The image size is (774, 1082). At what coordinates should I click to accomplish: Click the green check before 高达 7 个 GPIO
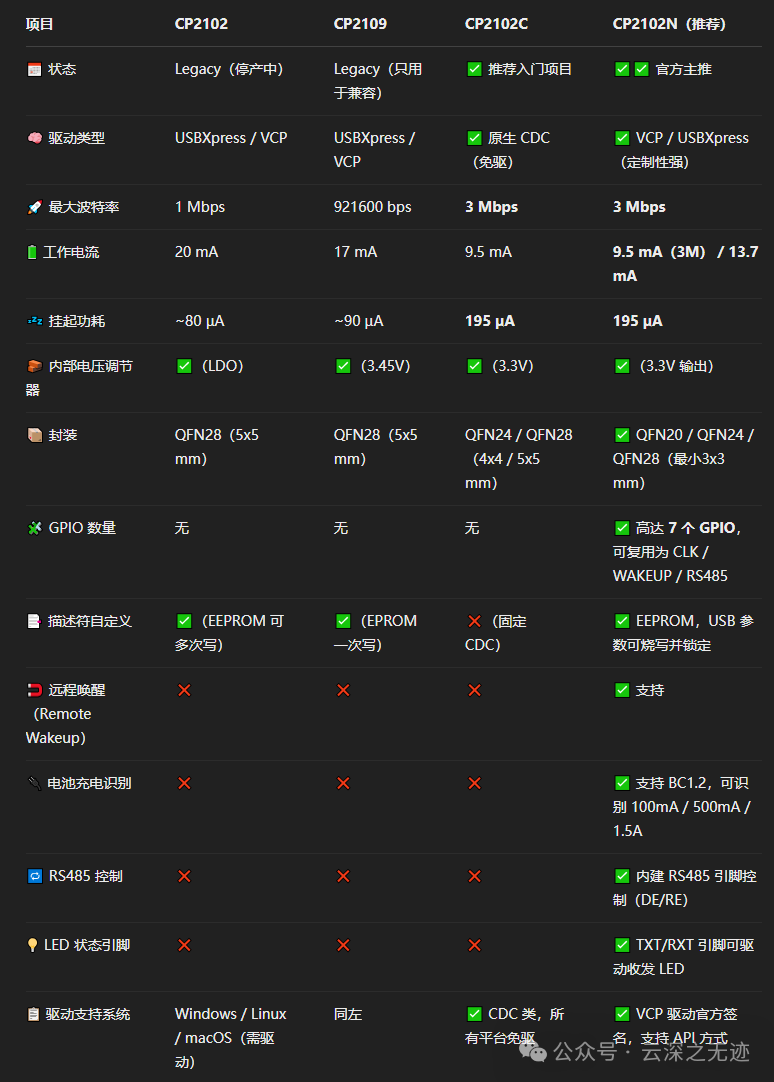click(x=622, y=528)
